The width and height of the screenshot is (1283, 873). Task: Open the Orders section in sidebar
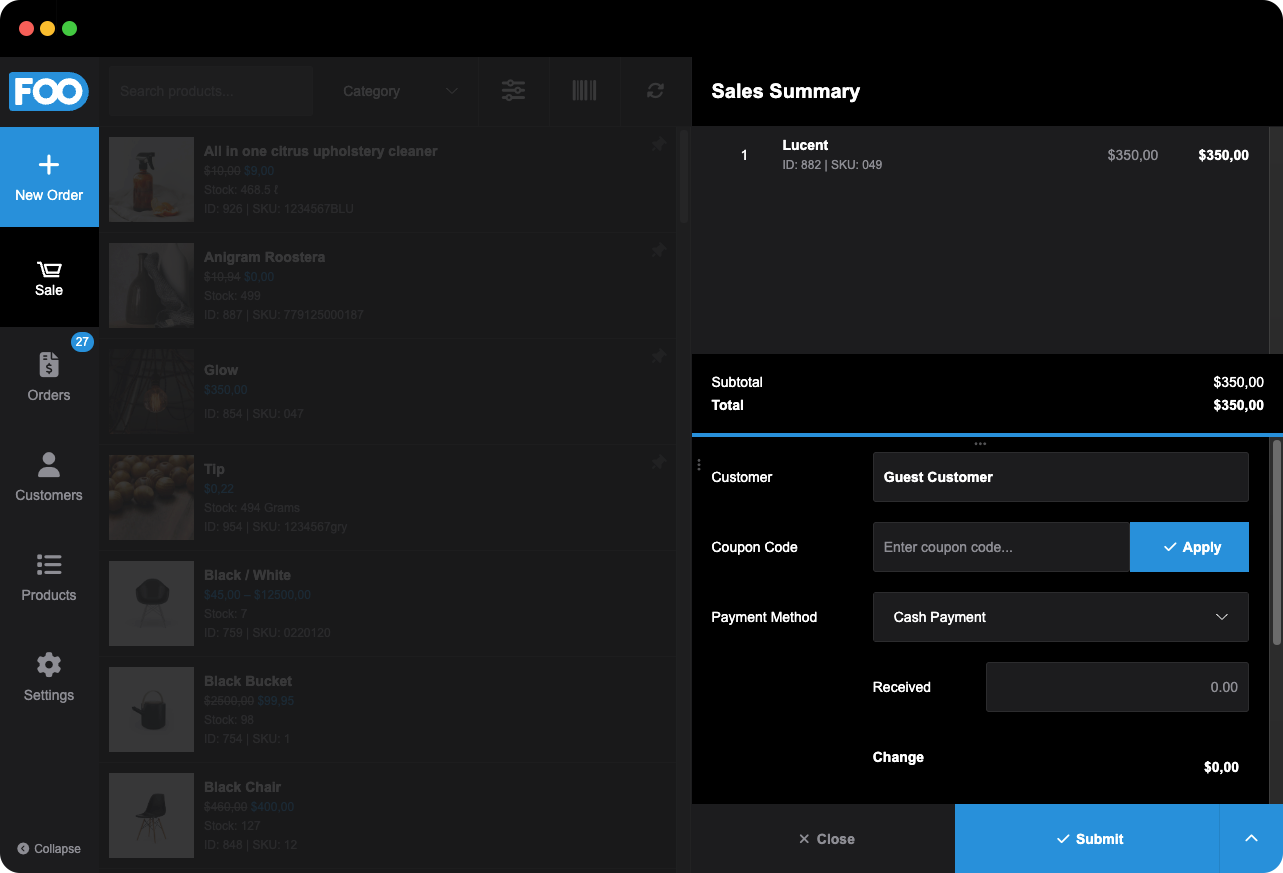[x=49, y=377]
